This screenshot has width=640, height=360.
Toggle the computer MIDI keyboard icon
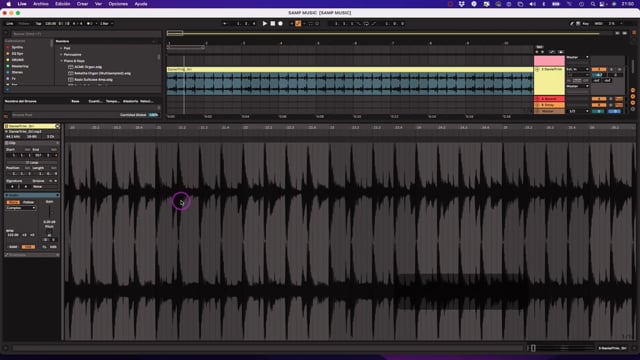578,24
